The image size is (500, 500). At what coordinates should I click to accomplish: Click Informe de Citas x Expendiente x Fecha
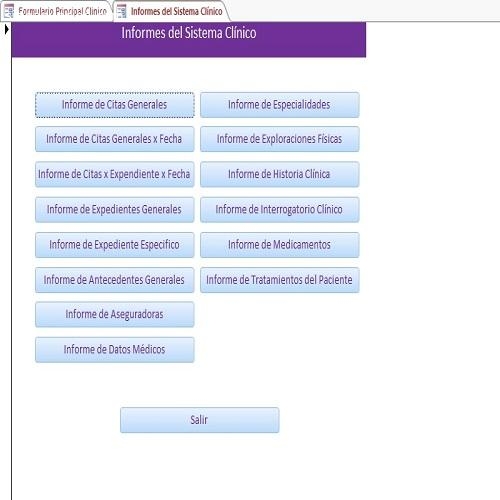pyautogui.click(x=115, y=174)
